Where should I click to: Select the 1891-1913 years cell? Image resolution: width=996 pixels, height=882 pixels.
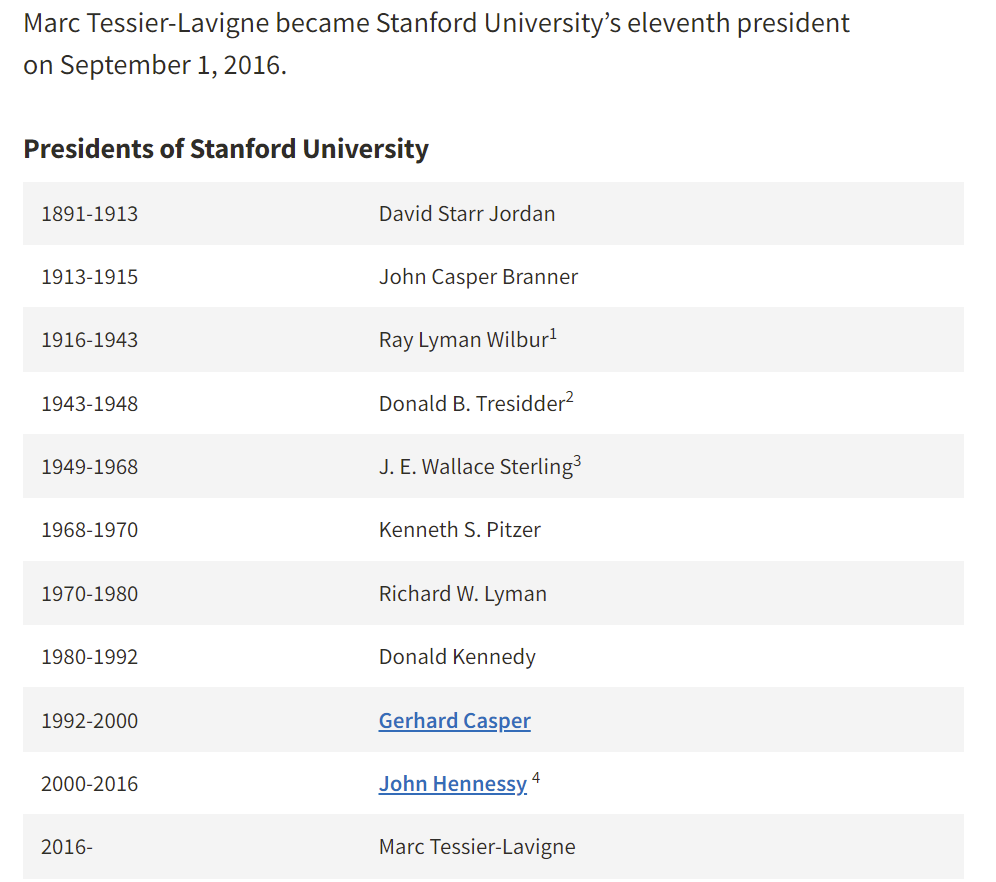pos(90,214)
